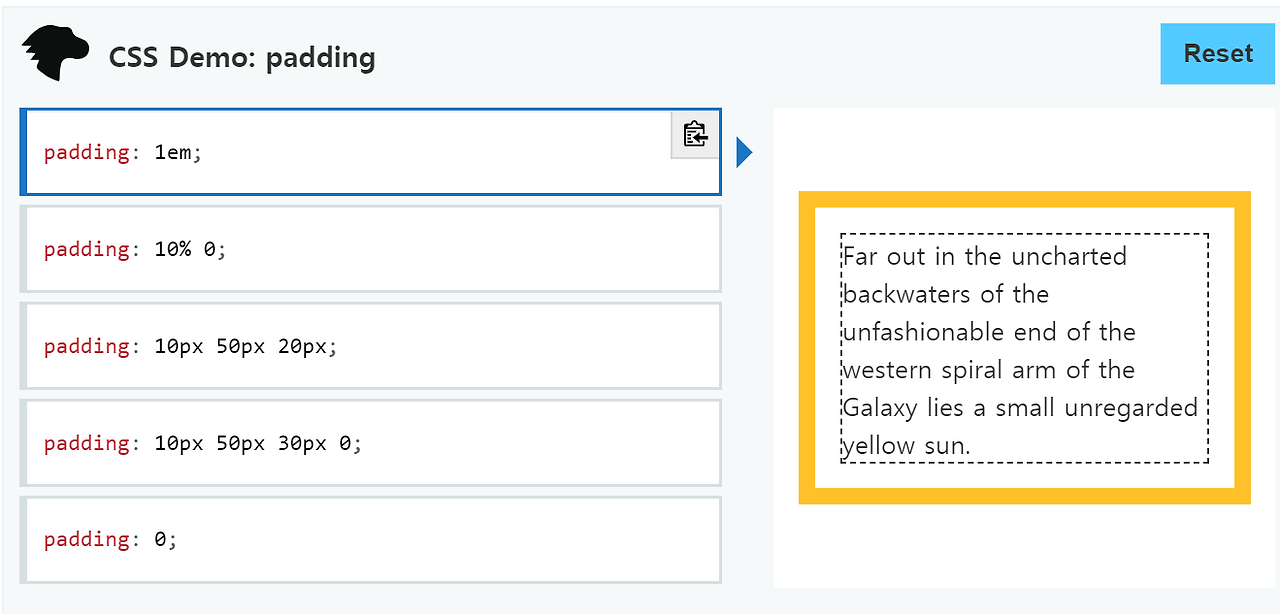Place cursor in the '1em;' value

[x=178, y=153]
